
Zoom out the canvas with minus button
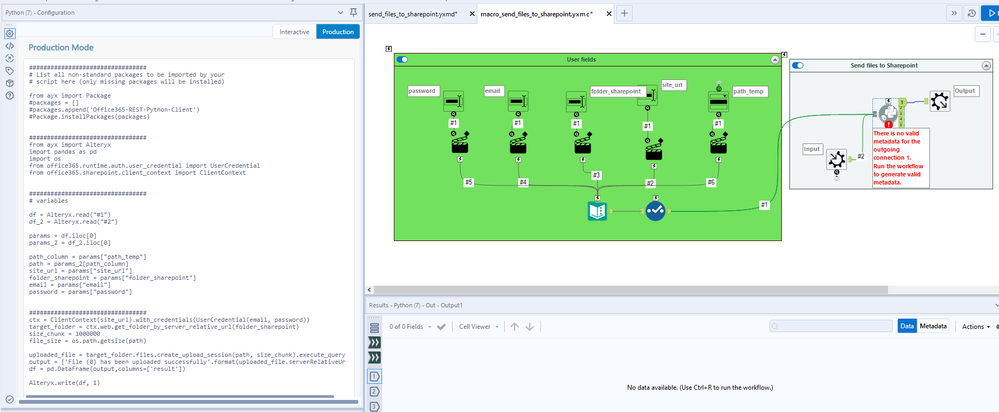984,34
